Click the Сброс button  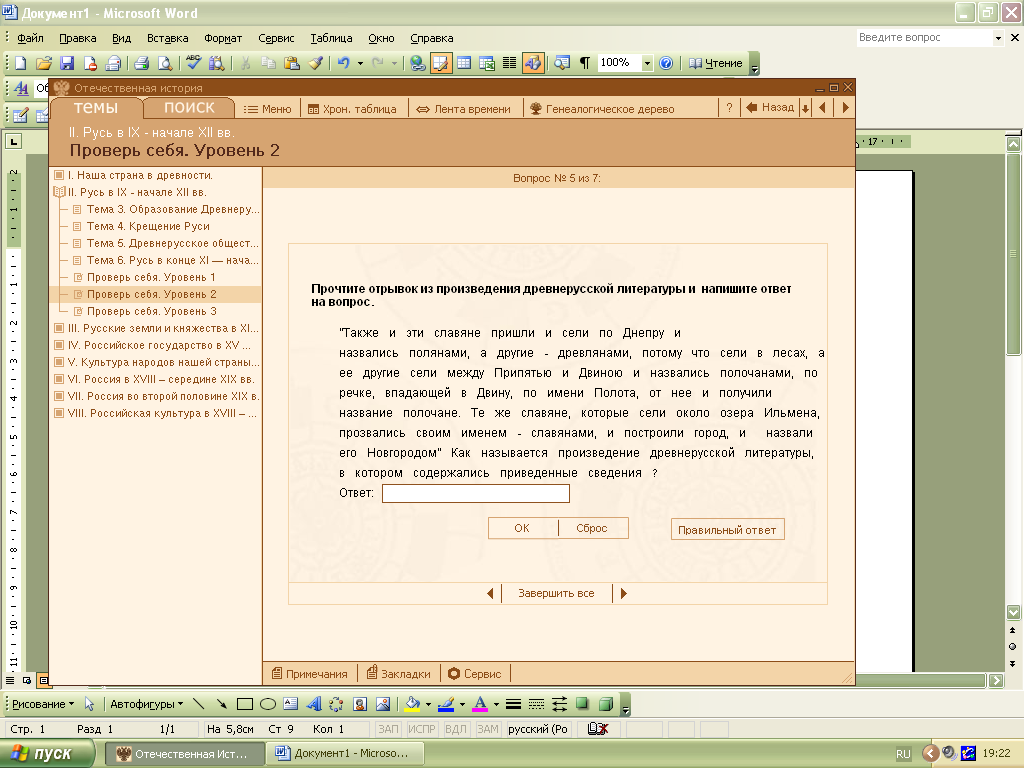pyautogui.click(x=592, y=528)
